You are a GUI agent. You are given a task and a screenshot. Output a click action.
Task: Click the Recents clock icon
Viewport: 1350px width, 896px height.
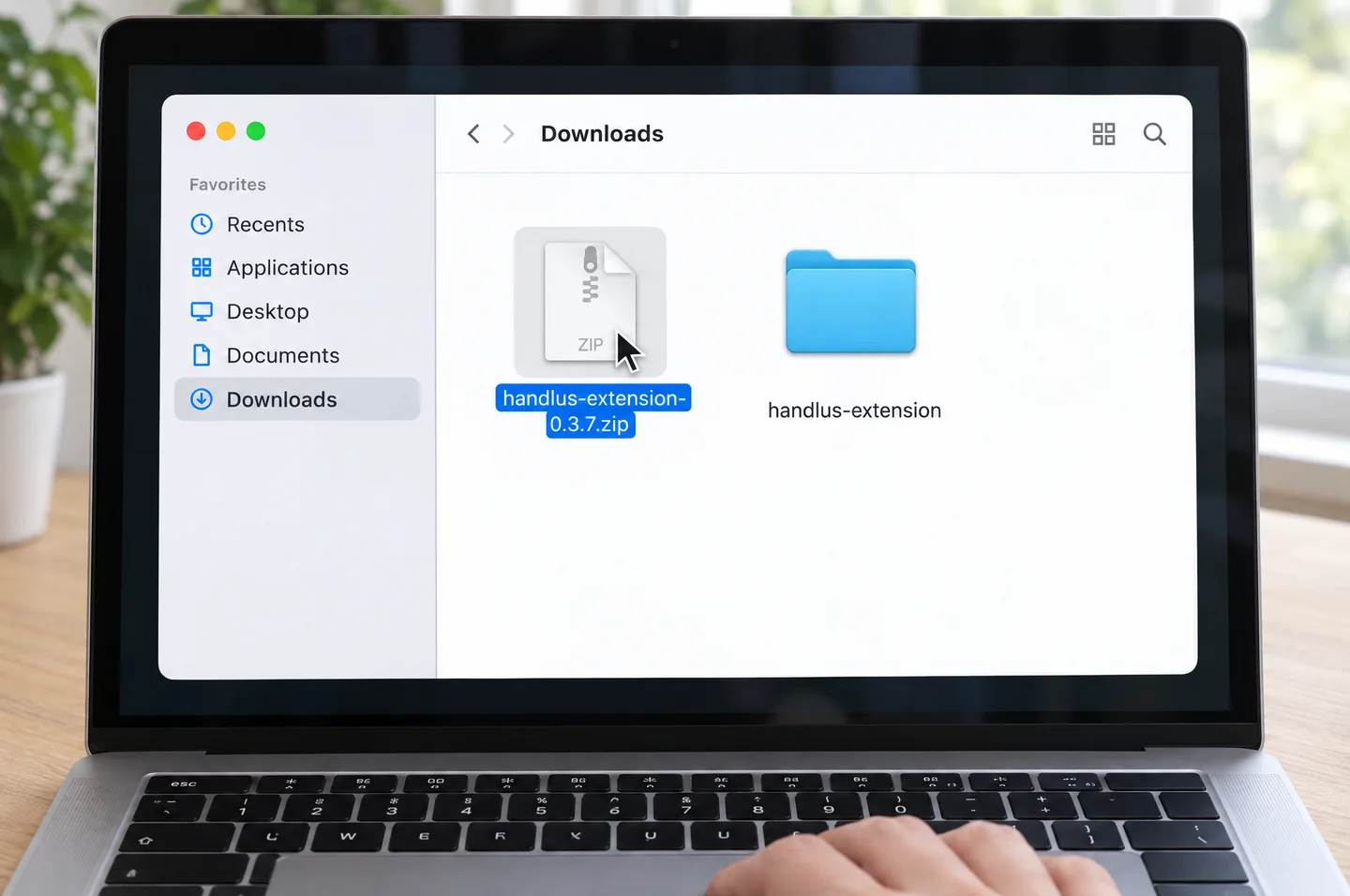click(202, 224)
